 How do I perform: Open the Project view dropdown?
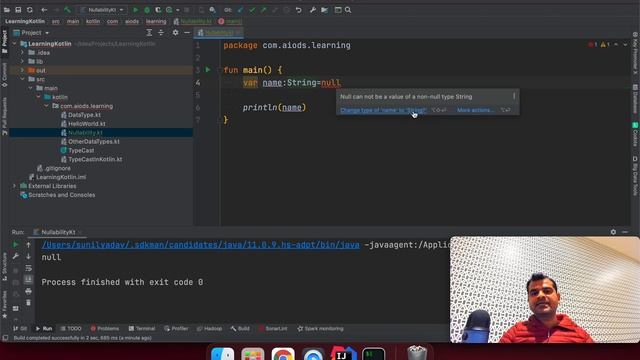(x=32, y=33)
